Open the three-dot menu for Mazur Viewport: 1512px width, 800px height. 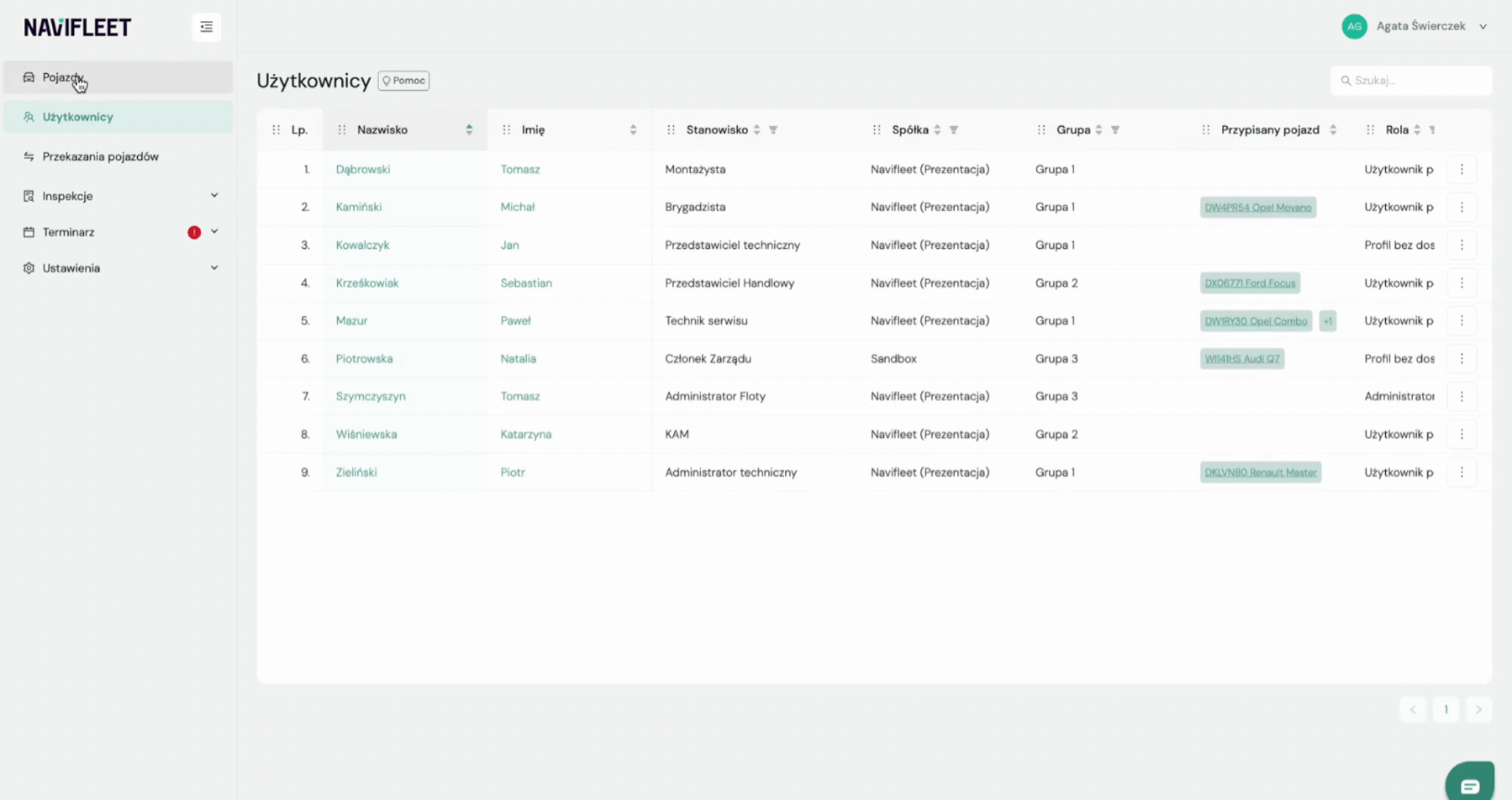(1462, 320)
